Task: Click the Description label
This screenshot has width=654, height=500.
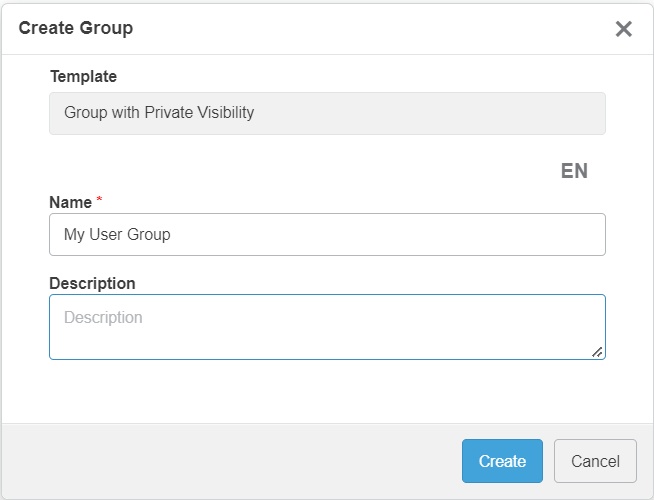Action: tap(92, 283)
